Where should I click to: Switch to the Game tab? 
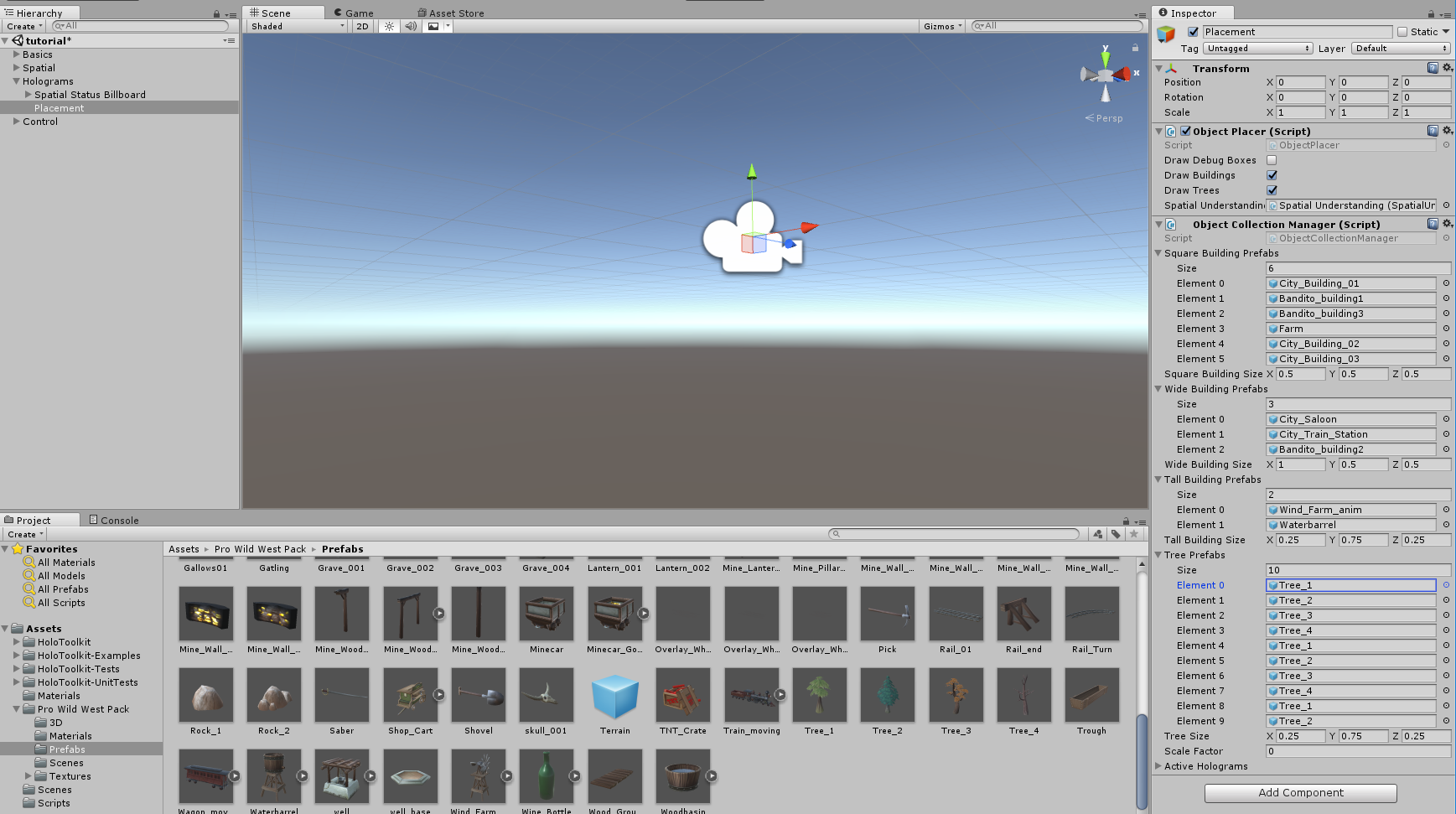pos(354,13)
